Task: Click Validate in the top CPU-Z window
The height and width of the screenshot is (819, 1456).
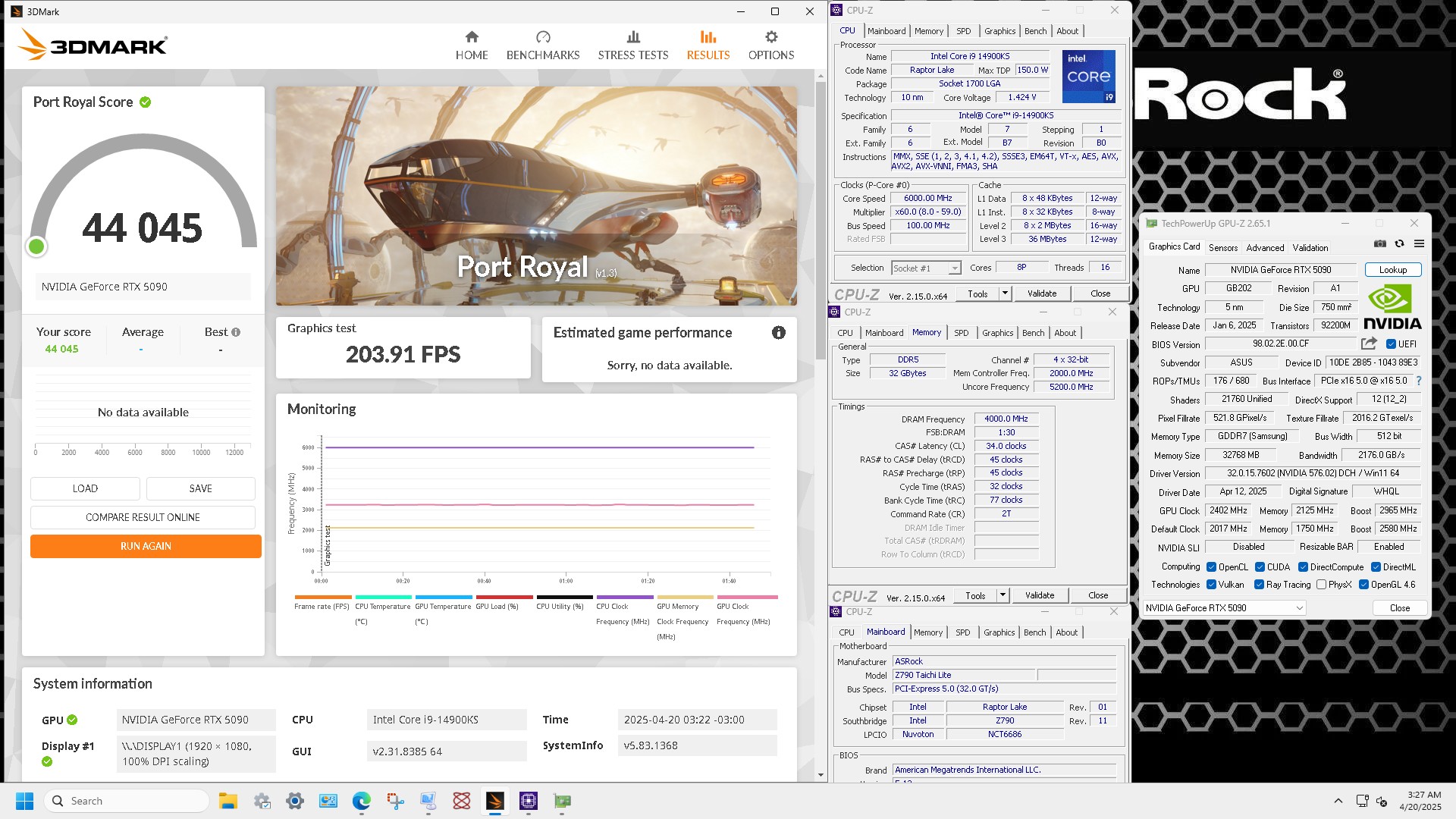Action: click(x=1042, y=293)
